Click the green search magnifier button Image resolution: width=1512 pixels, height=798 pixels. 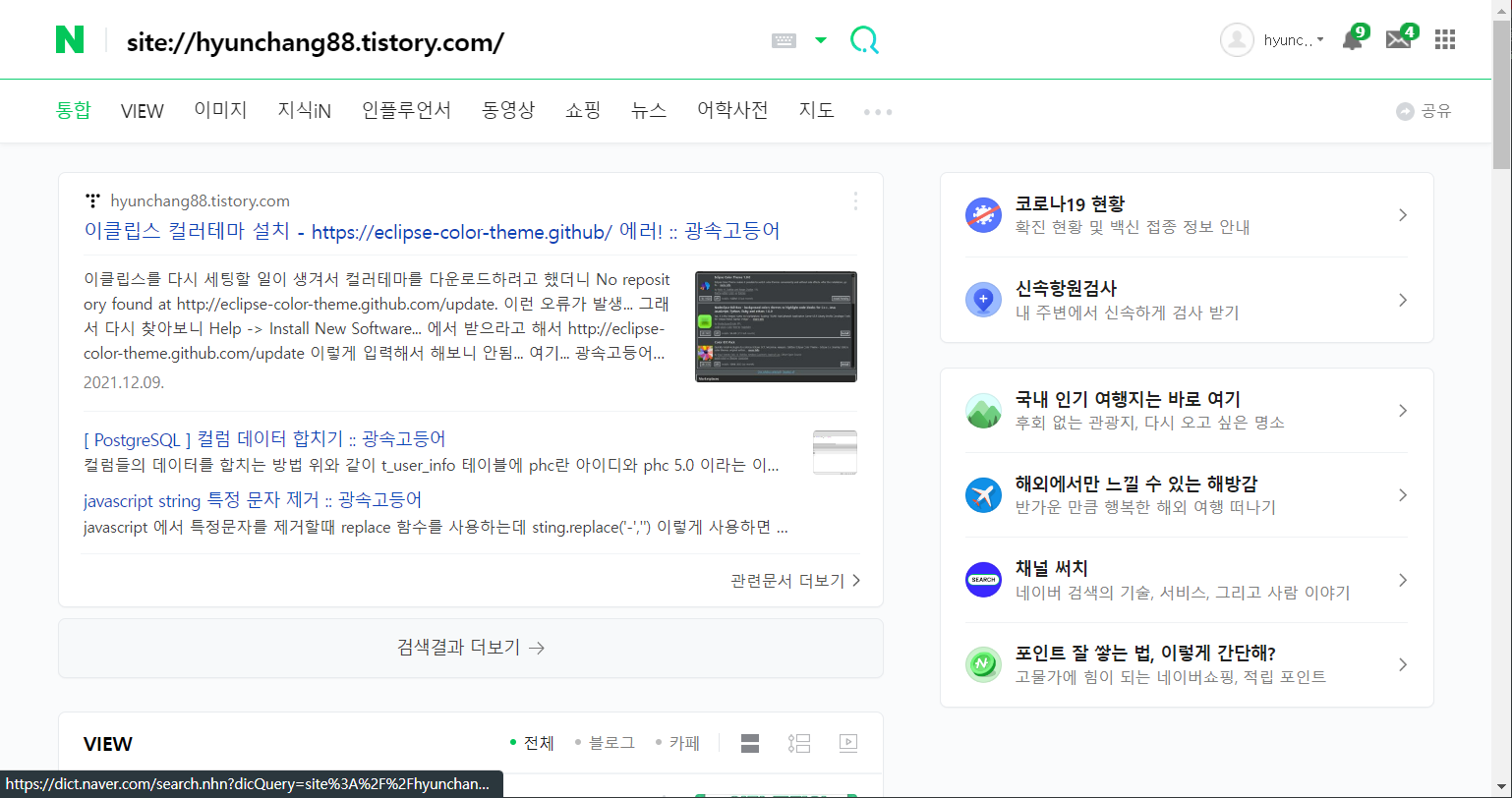pyautogui.click(x=864, y=40)
